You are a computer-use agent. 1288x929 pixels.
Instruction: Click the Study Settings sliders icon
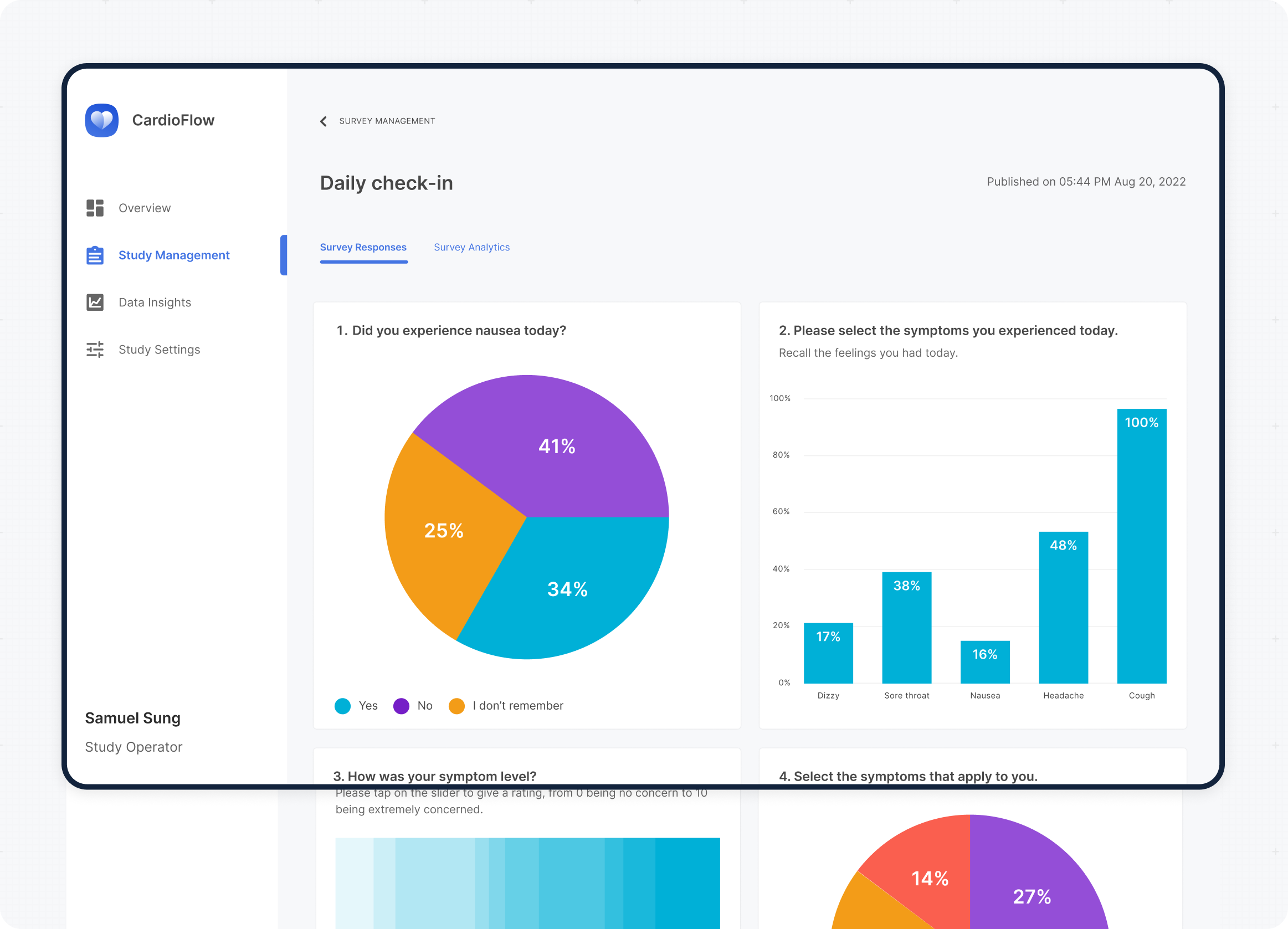(x=95, y=349)
